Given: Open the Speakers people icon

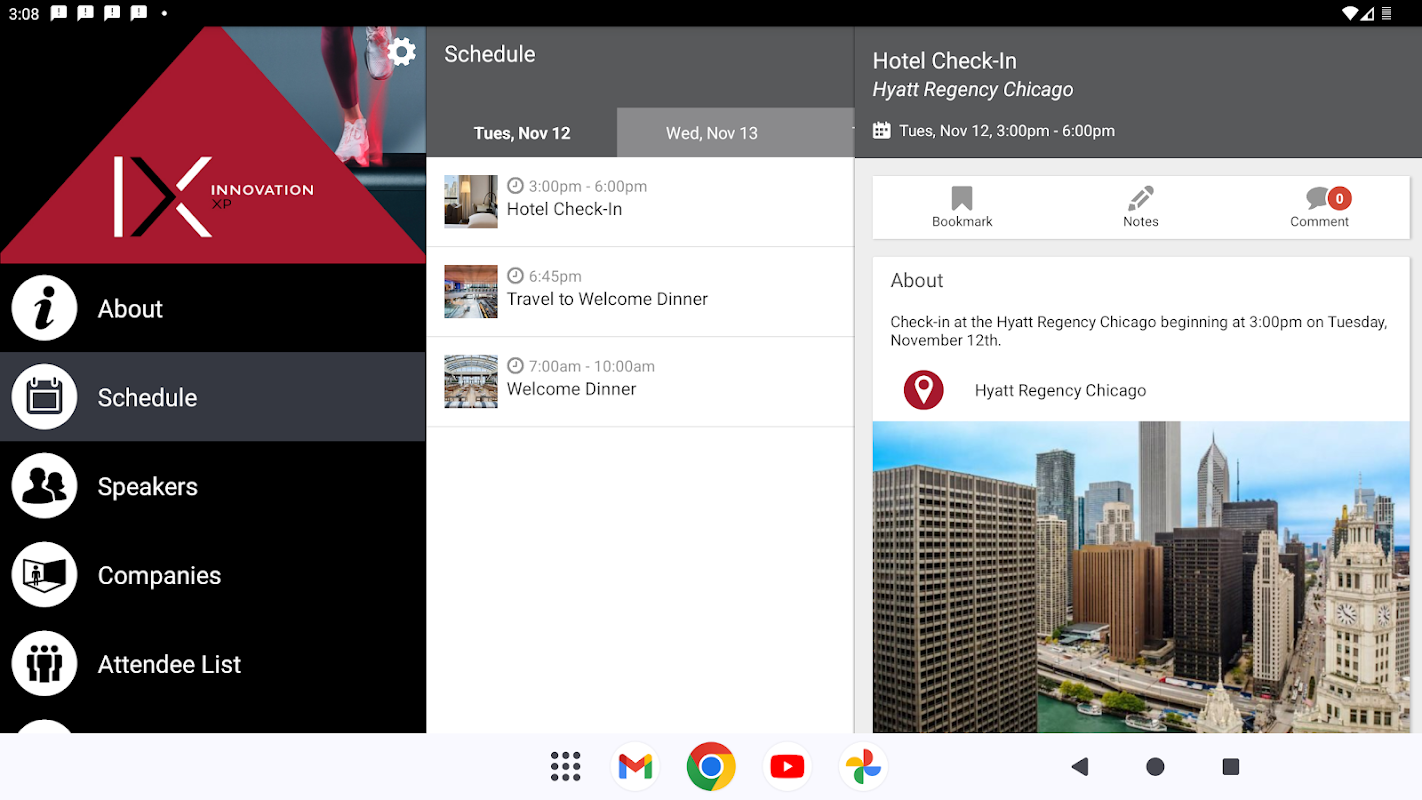Looking at the screenshot, I should (x=44, y=486).
